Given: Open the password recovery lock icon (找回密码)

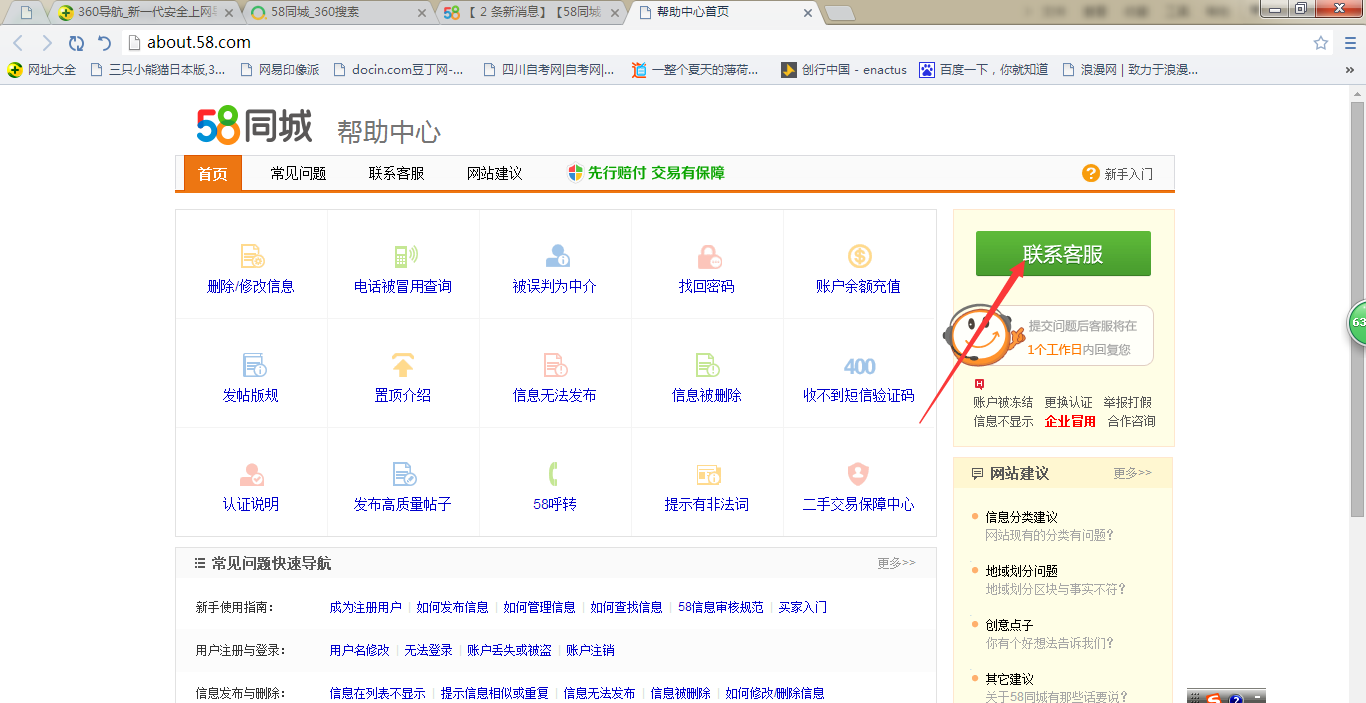Looking at the screenshot, I should click(708, 256).
